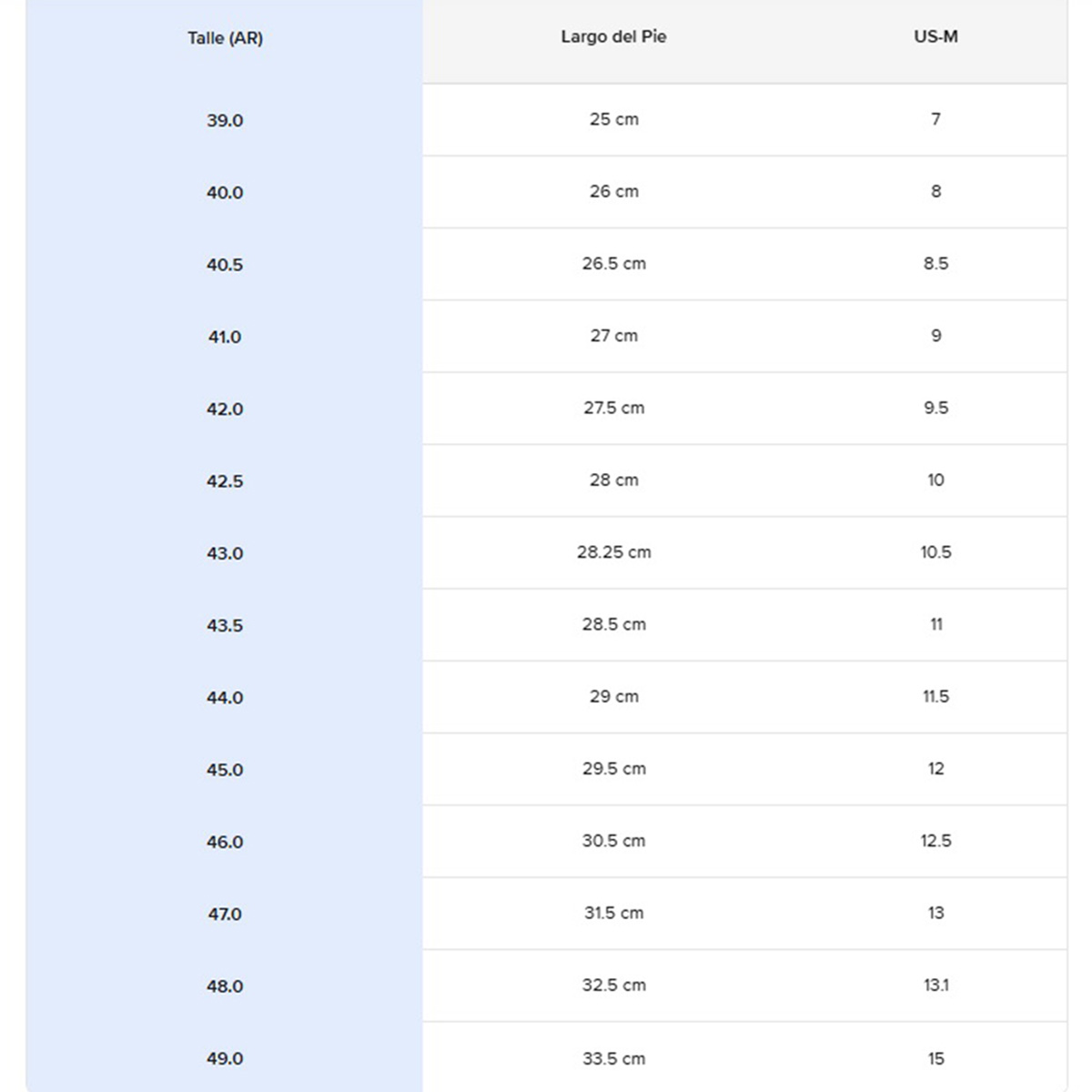The width and height of the screenshot is (1092, 1092).
Task: Click the US-M 11.5 cell
Action: click(x=935, y=697)
